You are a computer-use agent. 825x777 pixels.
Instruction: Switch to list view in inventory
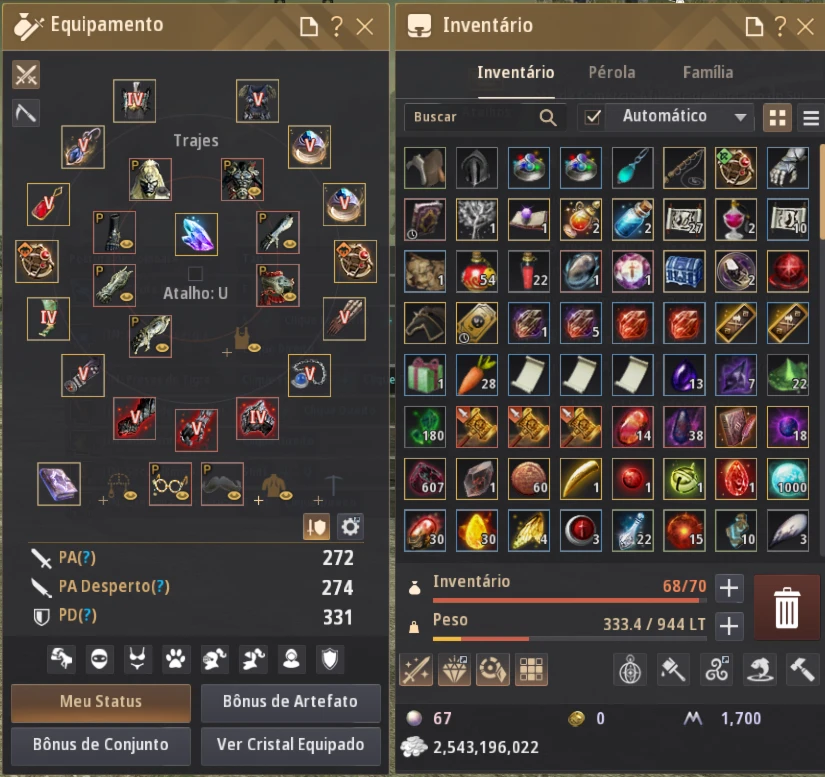click(x=811, y=117)
